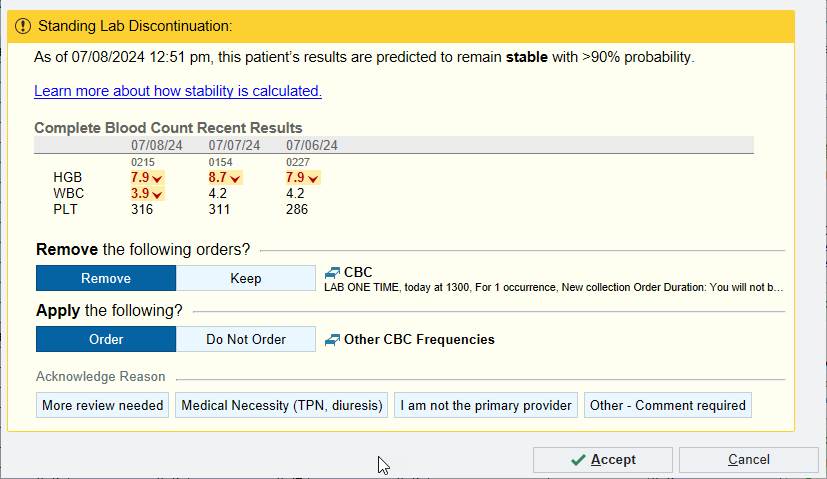Select I am not the primary provider
This screenshot has width=827, height=479.
coord(486,405)
